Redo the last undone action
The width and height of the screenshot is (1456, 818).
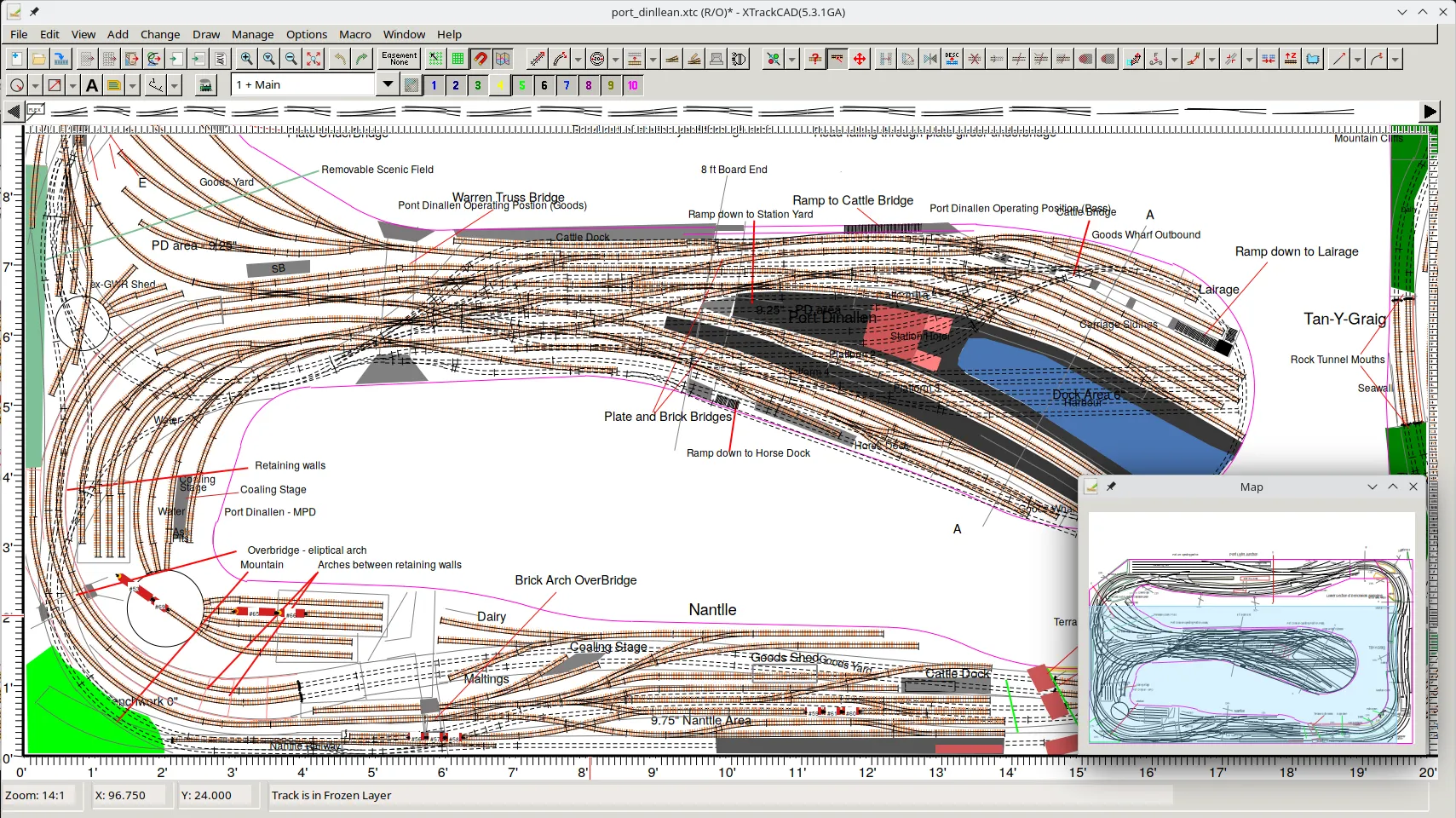point(362,59)
